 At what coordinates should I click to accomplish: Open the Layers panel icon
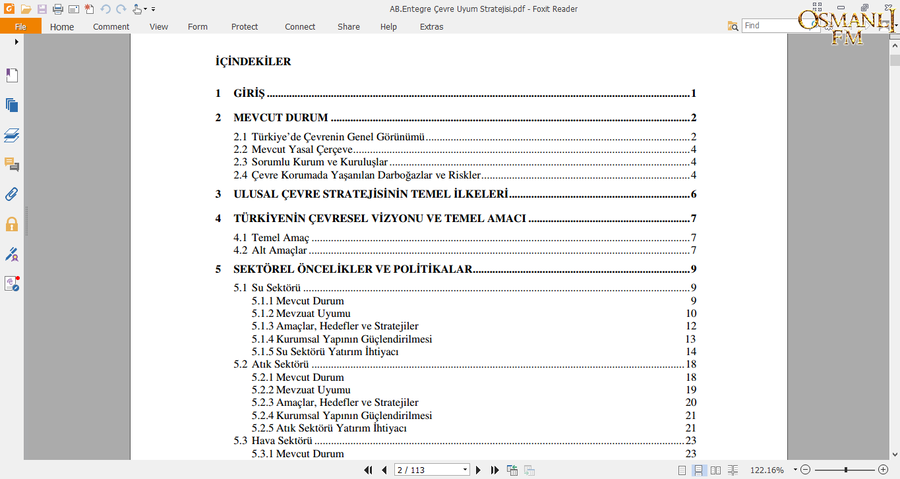(x=11, y=135)
